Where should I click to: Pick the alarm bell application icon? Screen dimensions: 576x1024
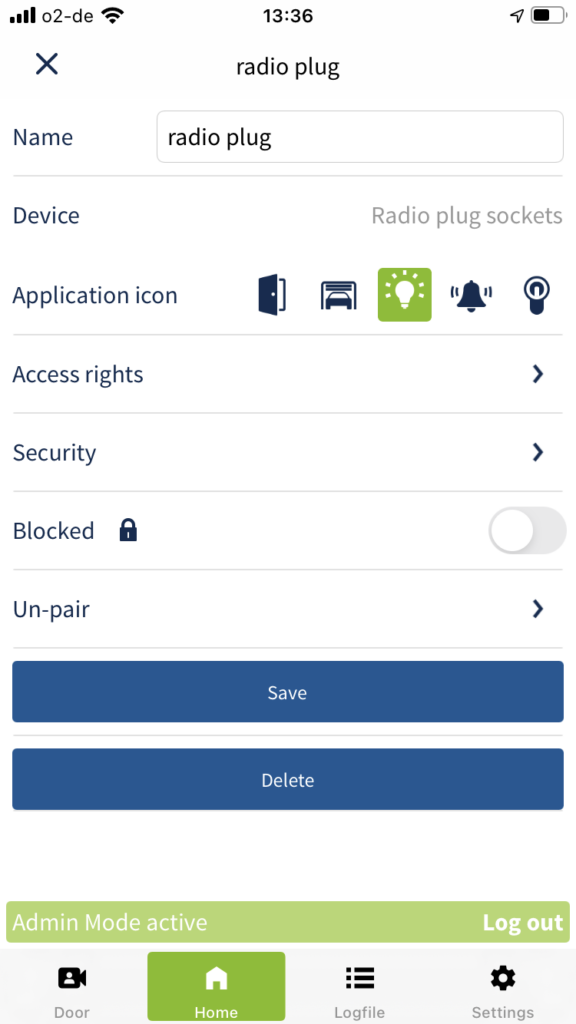click(471, 296)
